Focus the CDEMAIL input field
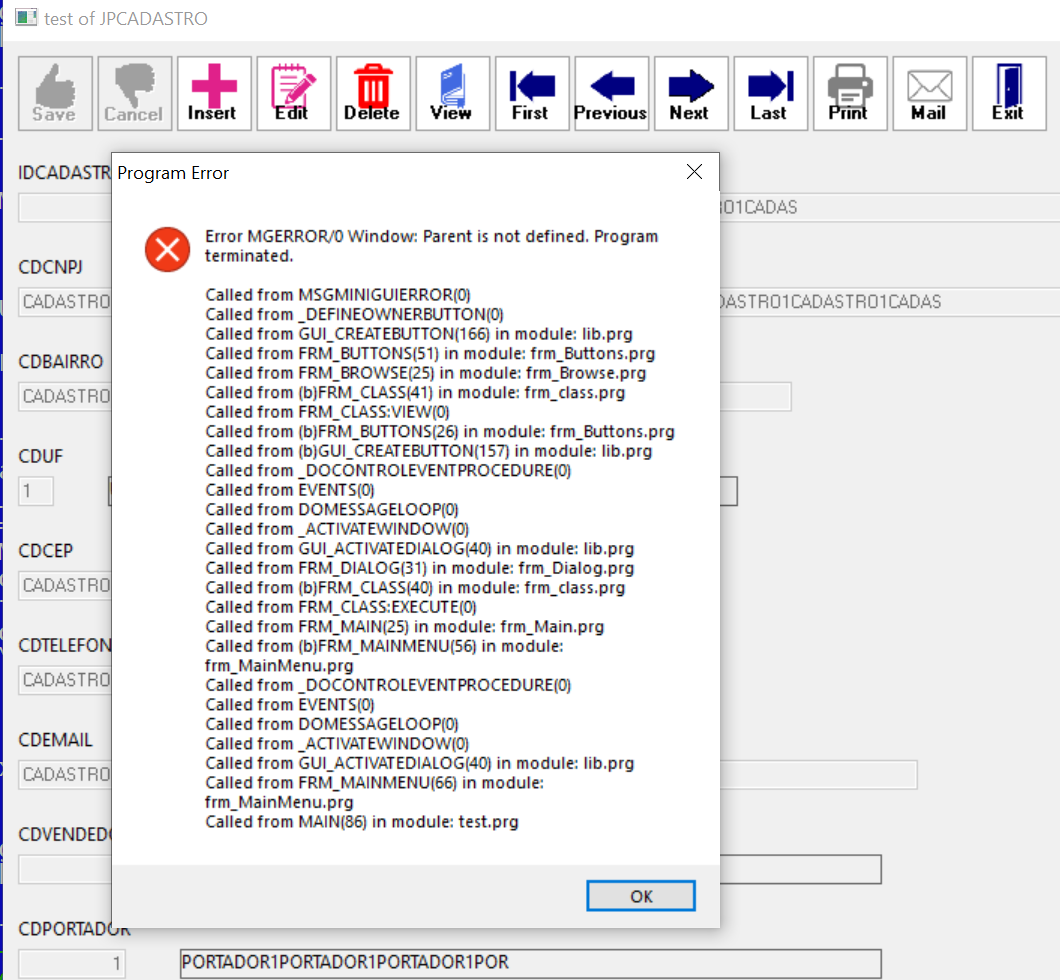This screenshot has width=1060, height=980. pyautogui.click(x=65, y=775)
